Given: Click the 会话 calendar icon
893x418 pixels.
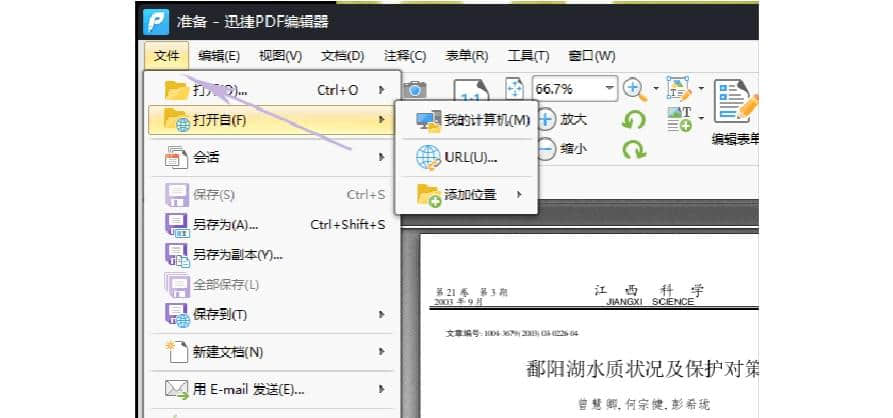Looking at the screenshot, I should (x=177, y=157).
